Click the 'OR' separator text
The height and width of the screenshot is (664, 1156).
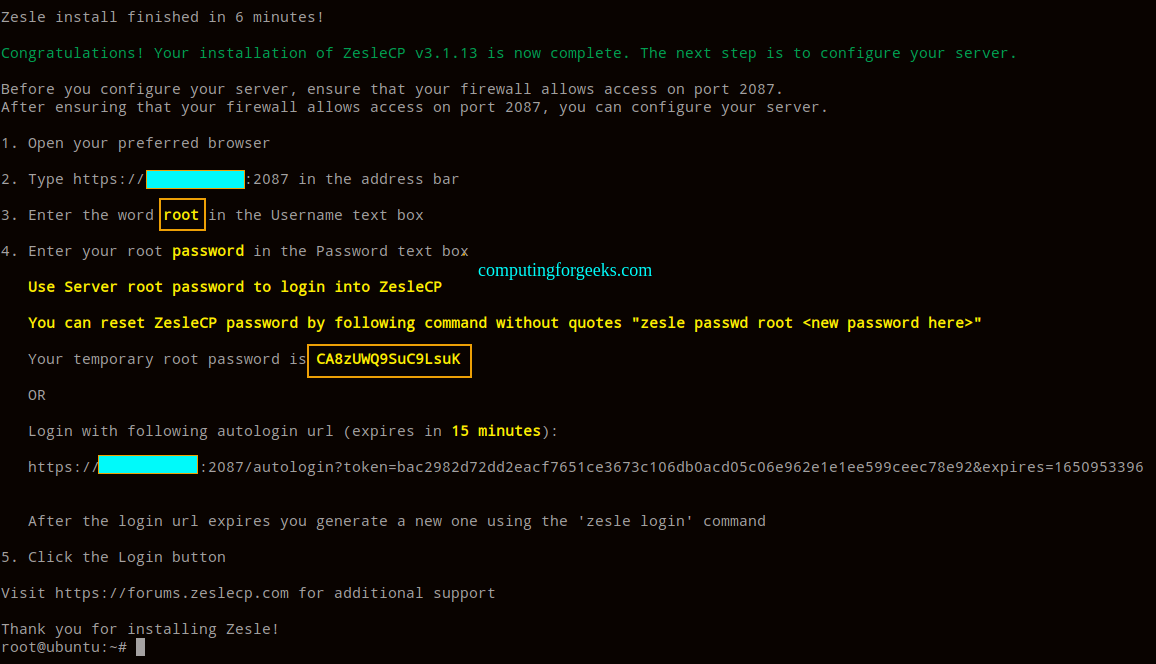[37, 395]
